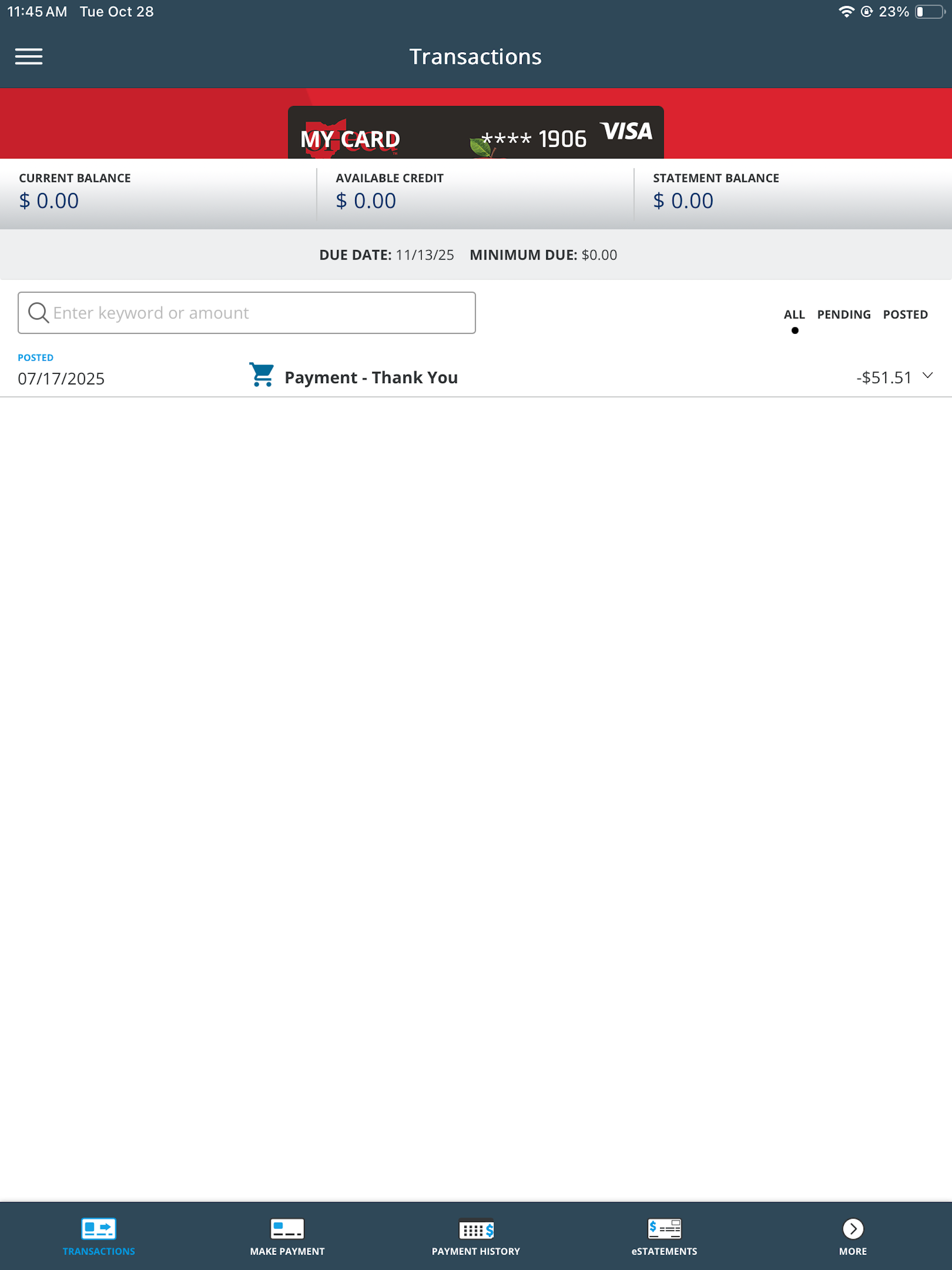Tap the More arrow icon
This screenshot has width=952, height=1270.
click(x=853, y=1229)
